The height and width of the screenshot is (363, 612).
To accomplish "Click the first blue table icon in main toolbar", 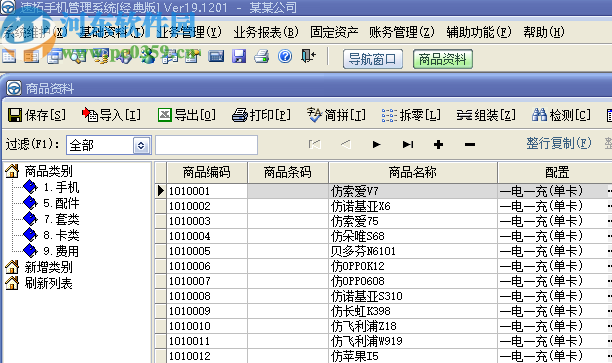I will (9, 57).
